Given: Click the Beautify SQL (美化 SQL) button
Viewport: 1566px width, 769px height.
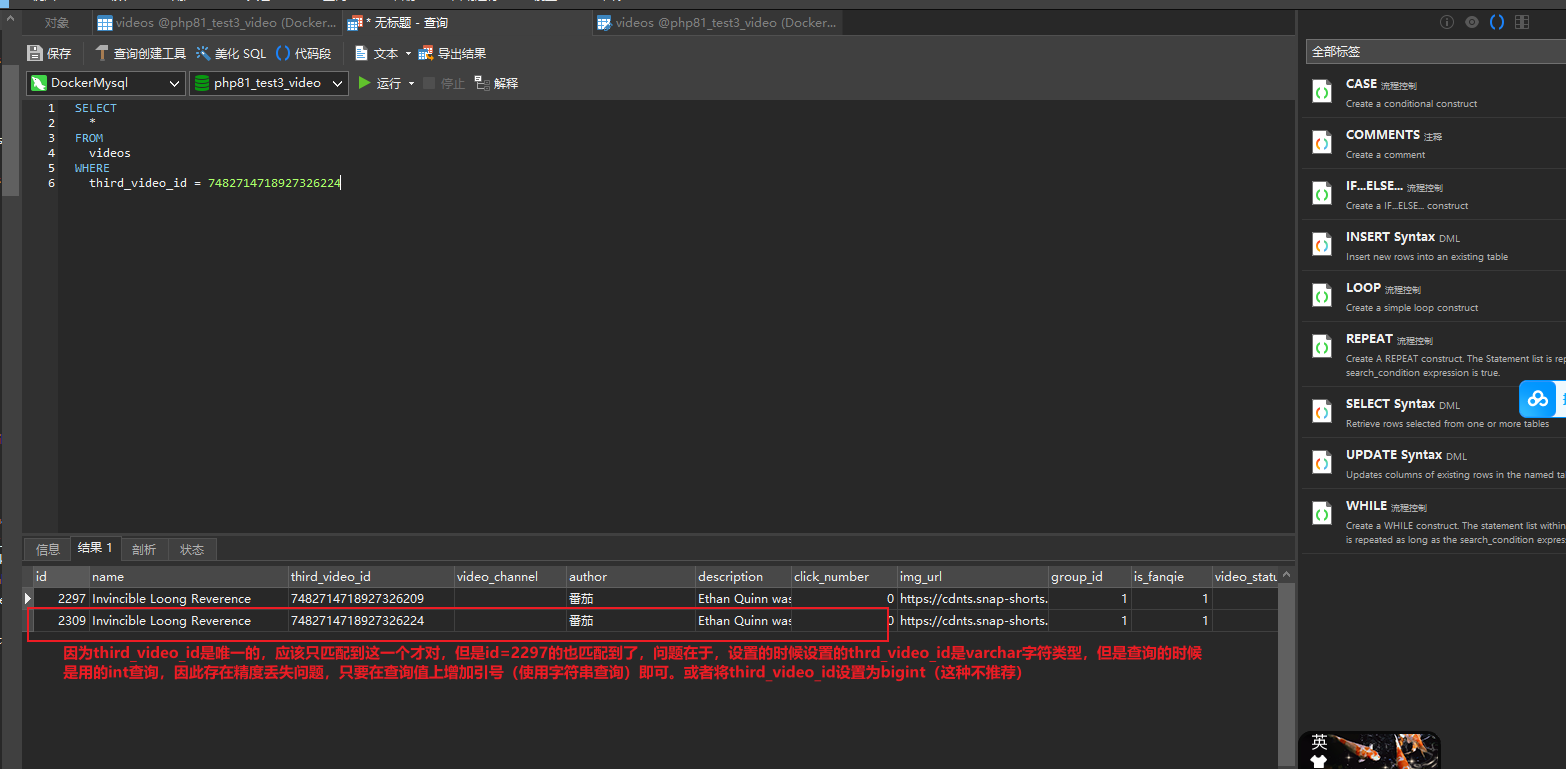Looking at the screenshot, I should click(x=231, y=53).
